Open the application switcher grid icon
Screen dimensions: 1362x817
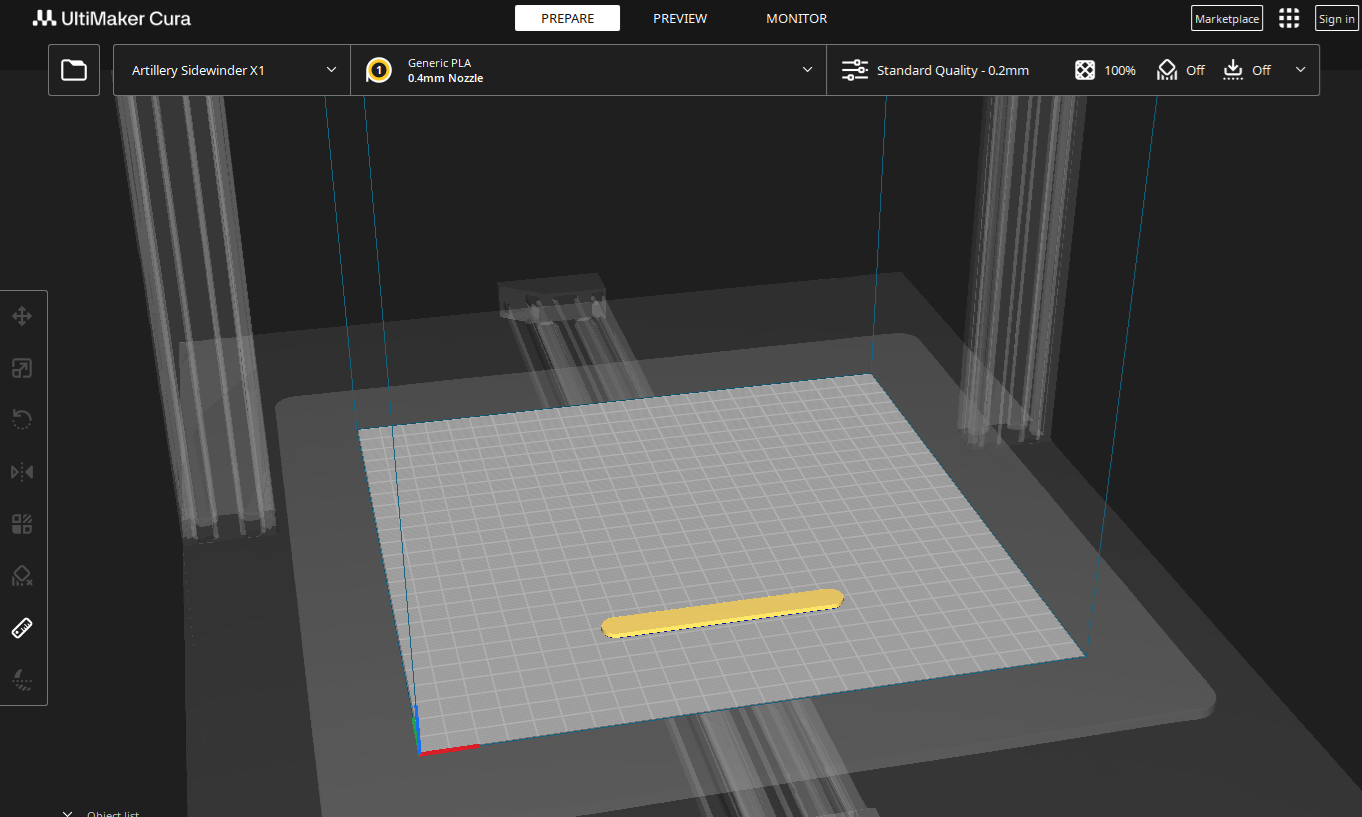click(1289, 18)
